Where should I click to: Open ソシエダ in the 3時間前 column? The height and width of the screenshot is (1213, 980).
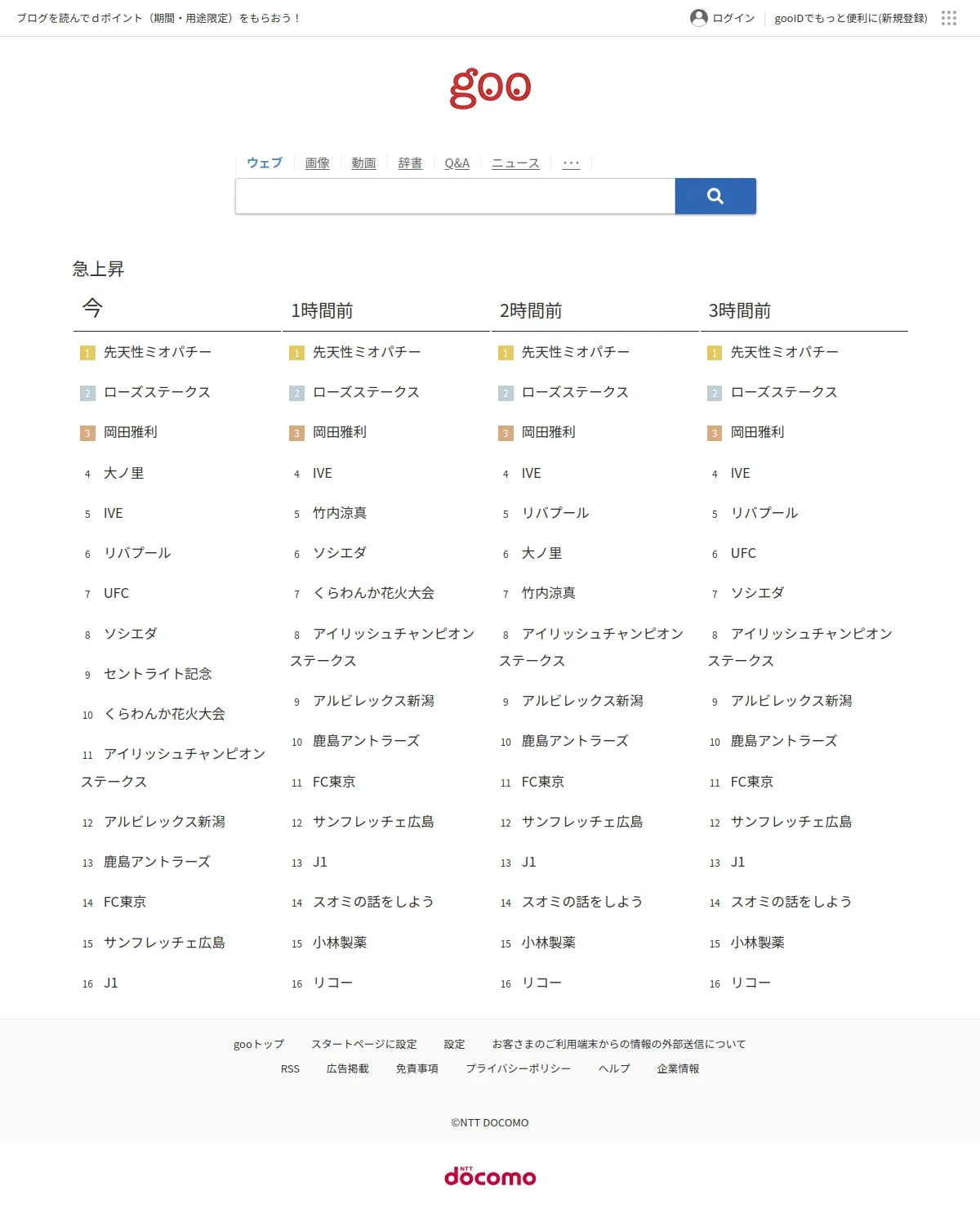(x=757, y=593)
